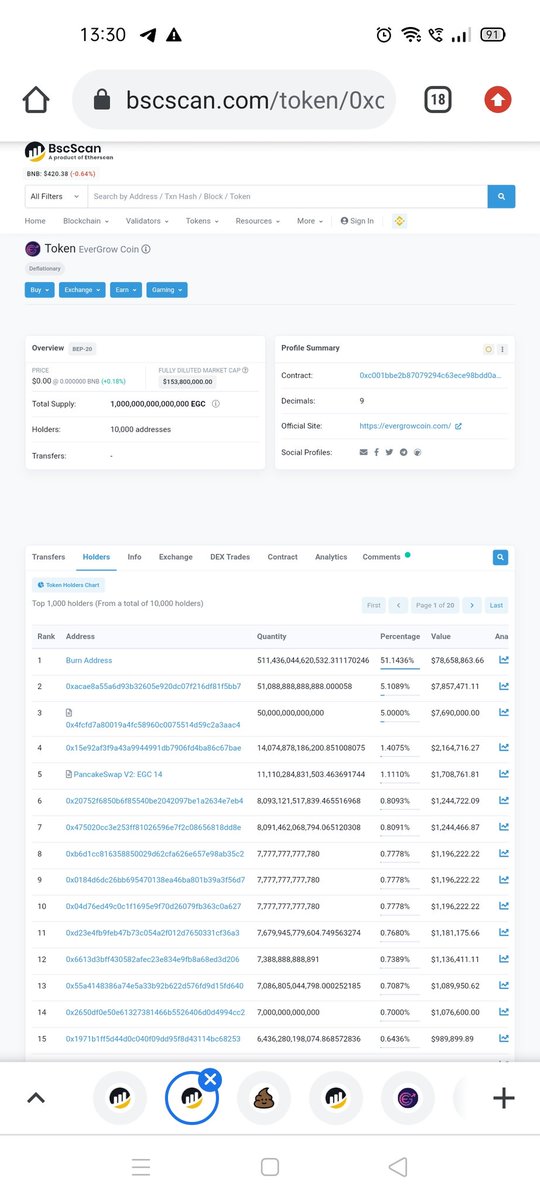
Task: Click the analytics chart icon for Burn Address
Action: tap(504, 660)
